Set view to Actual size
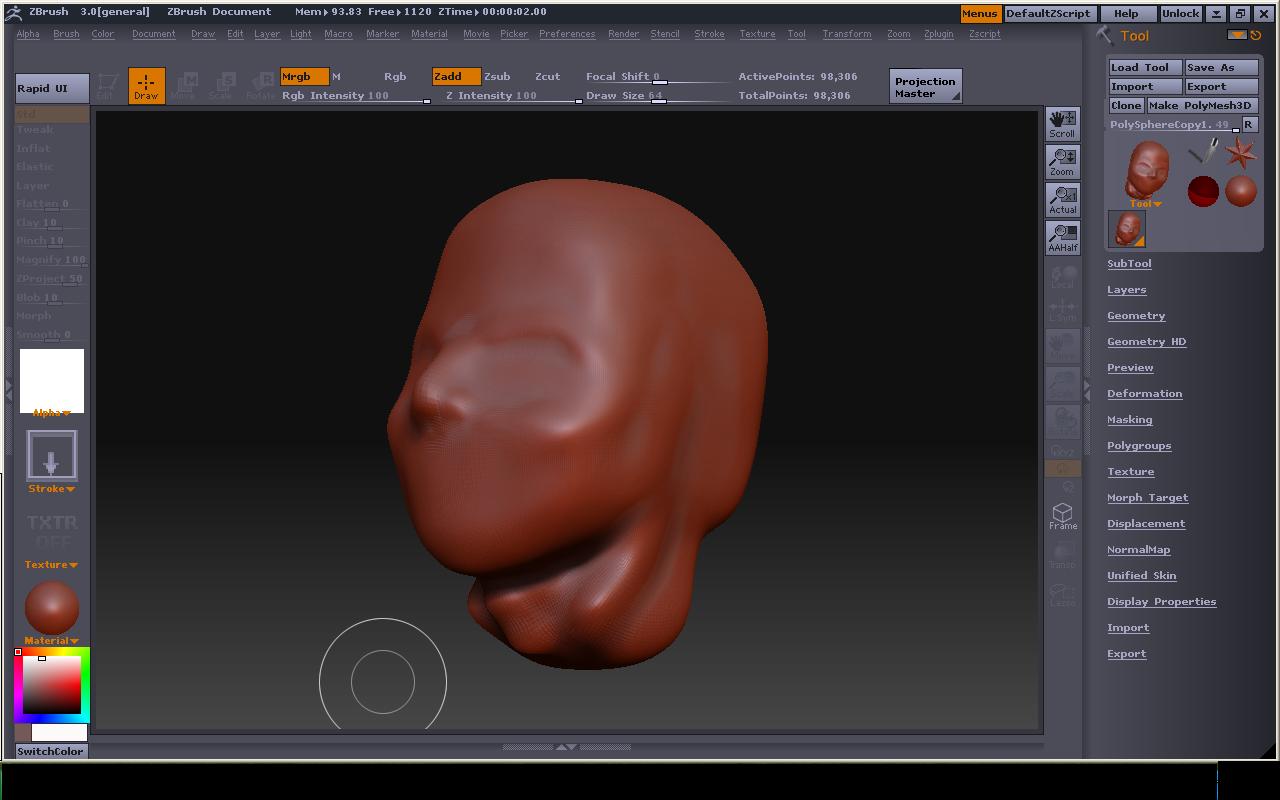This screenshot has width=1280, height=800. tap(1062, 200)
